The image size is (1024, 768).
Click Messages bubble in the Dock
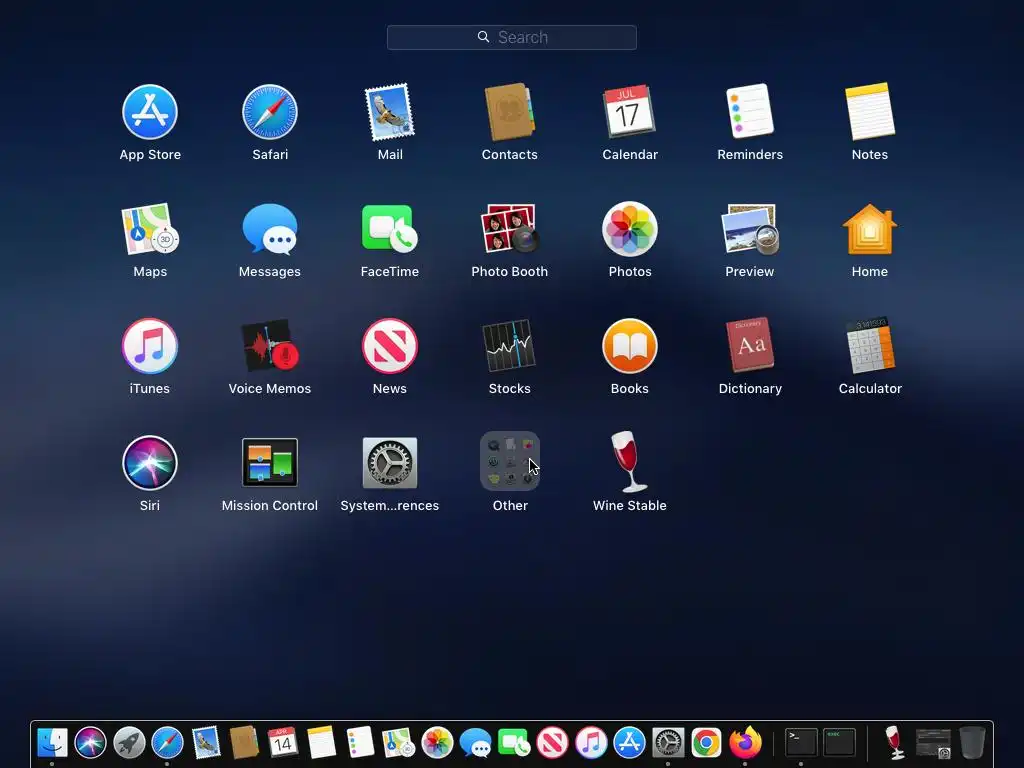coord(475,743)
